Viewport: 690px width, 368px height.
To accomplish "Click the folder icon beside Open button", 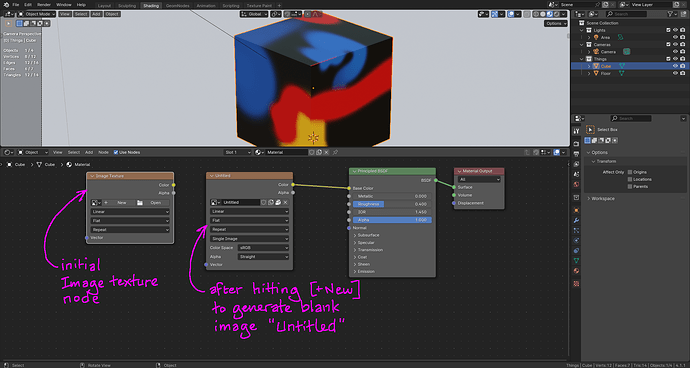I will pyautogui.click(x=140, y=203).
